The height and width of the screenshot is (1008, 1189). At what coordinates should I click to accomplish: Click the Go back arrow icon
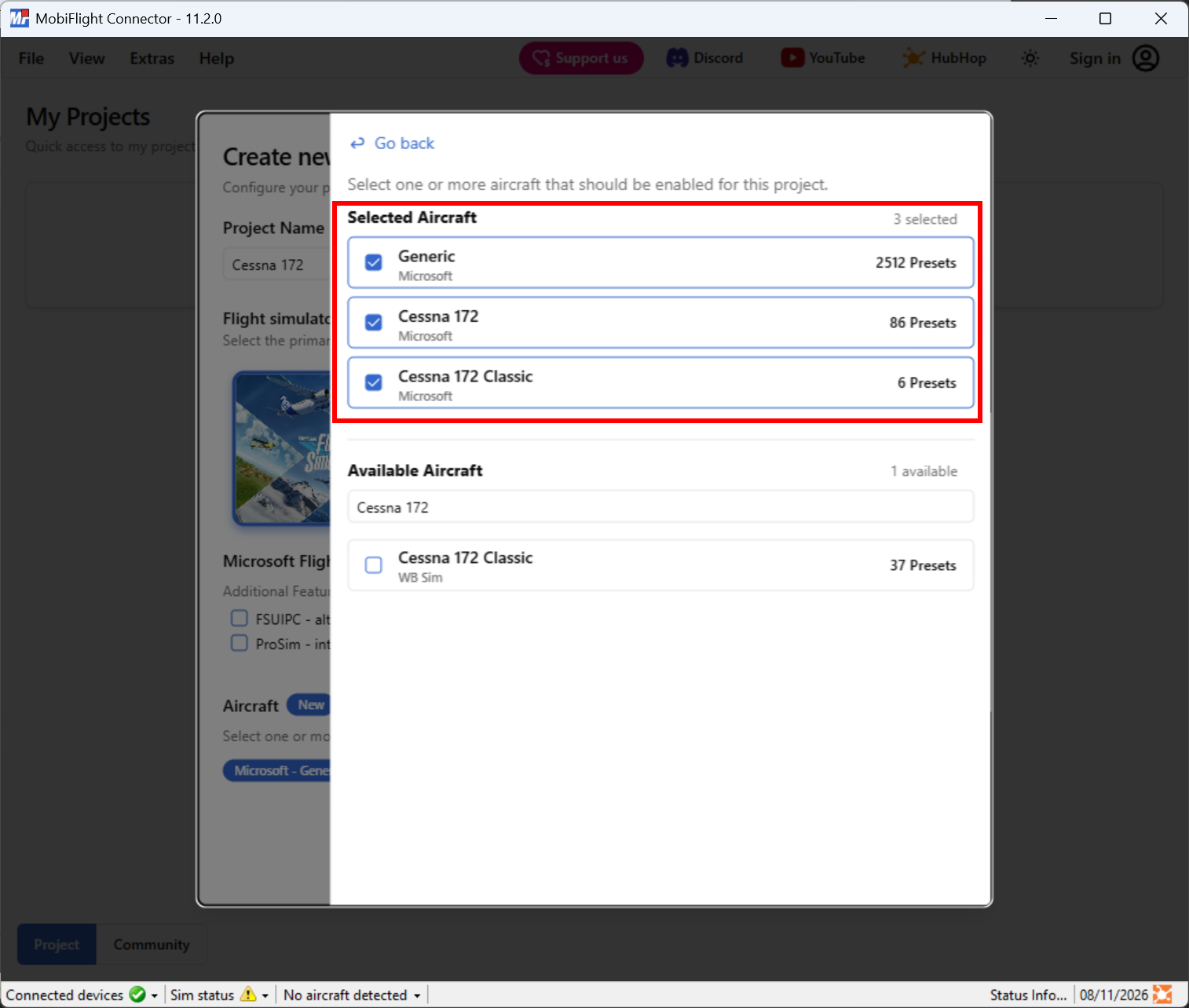coord(357,143)
